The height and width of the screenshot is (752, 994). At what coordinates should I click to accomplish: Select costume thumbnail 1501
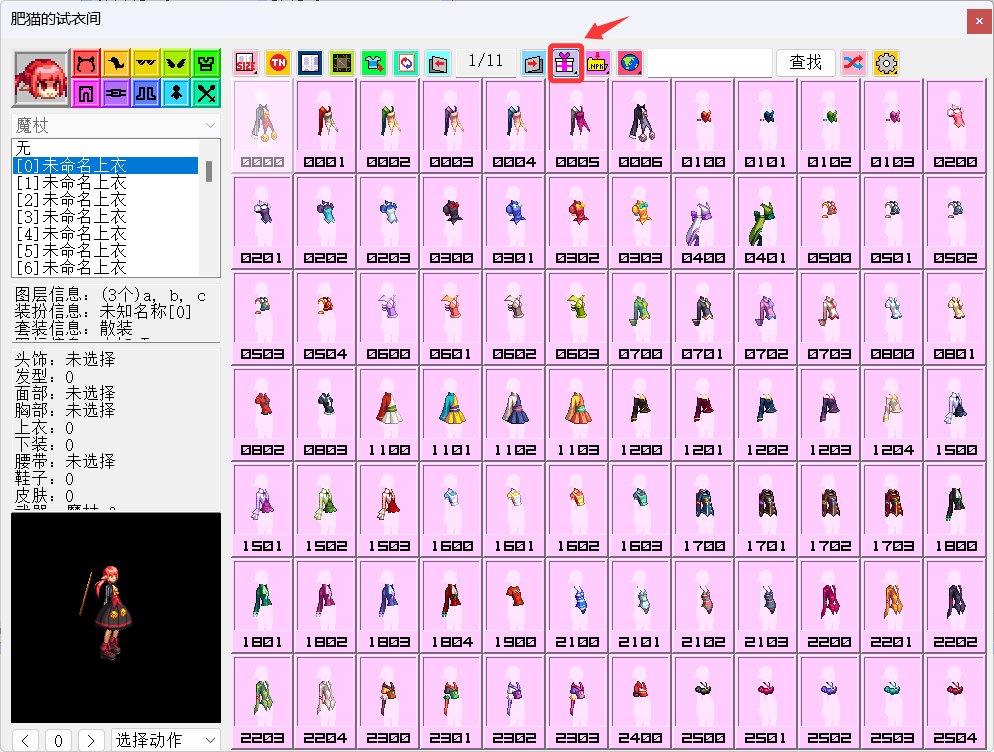262,510
